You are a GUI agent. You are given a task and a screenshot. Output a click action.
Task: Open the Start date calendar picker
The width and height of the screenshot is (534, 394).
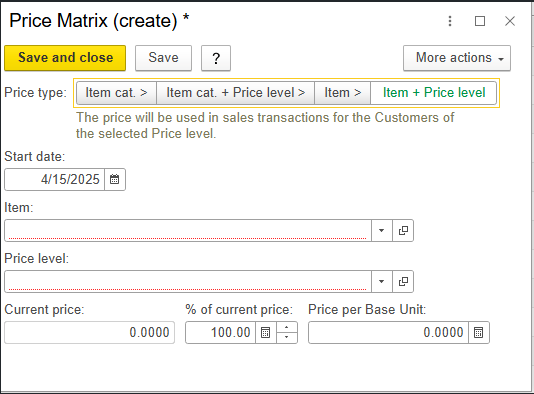click(x=115, y=179)
